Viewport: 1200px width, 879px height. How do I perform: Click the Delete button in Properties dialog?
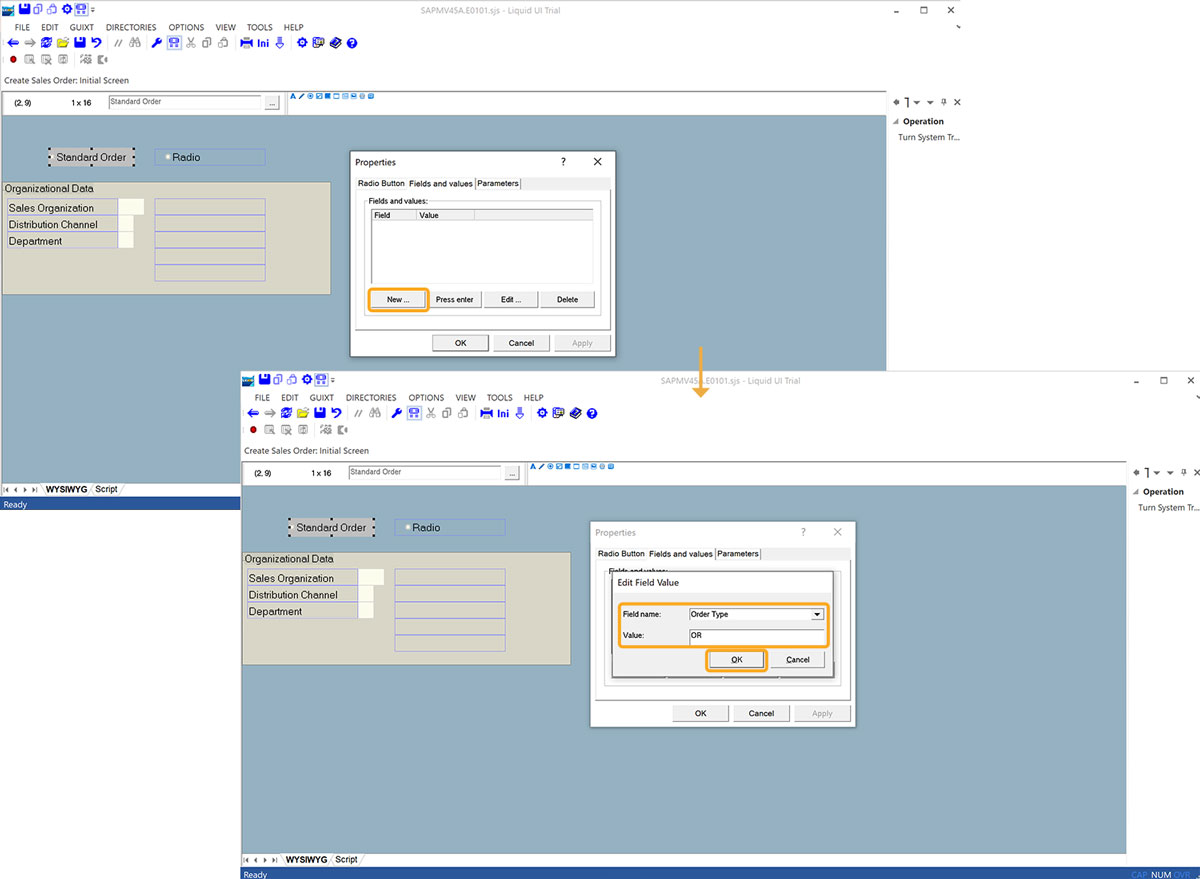coord(567,299)
